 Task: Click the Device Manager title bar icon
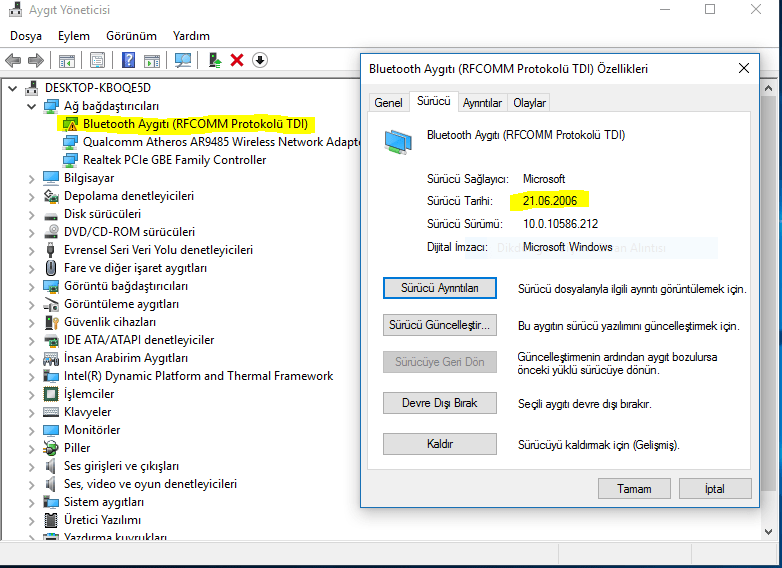[x=15, y=9]
